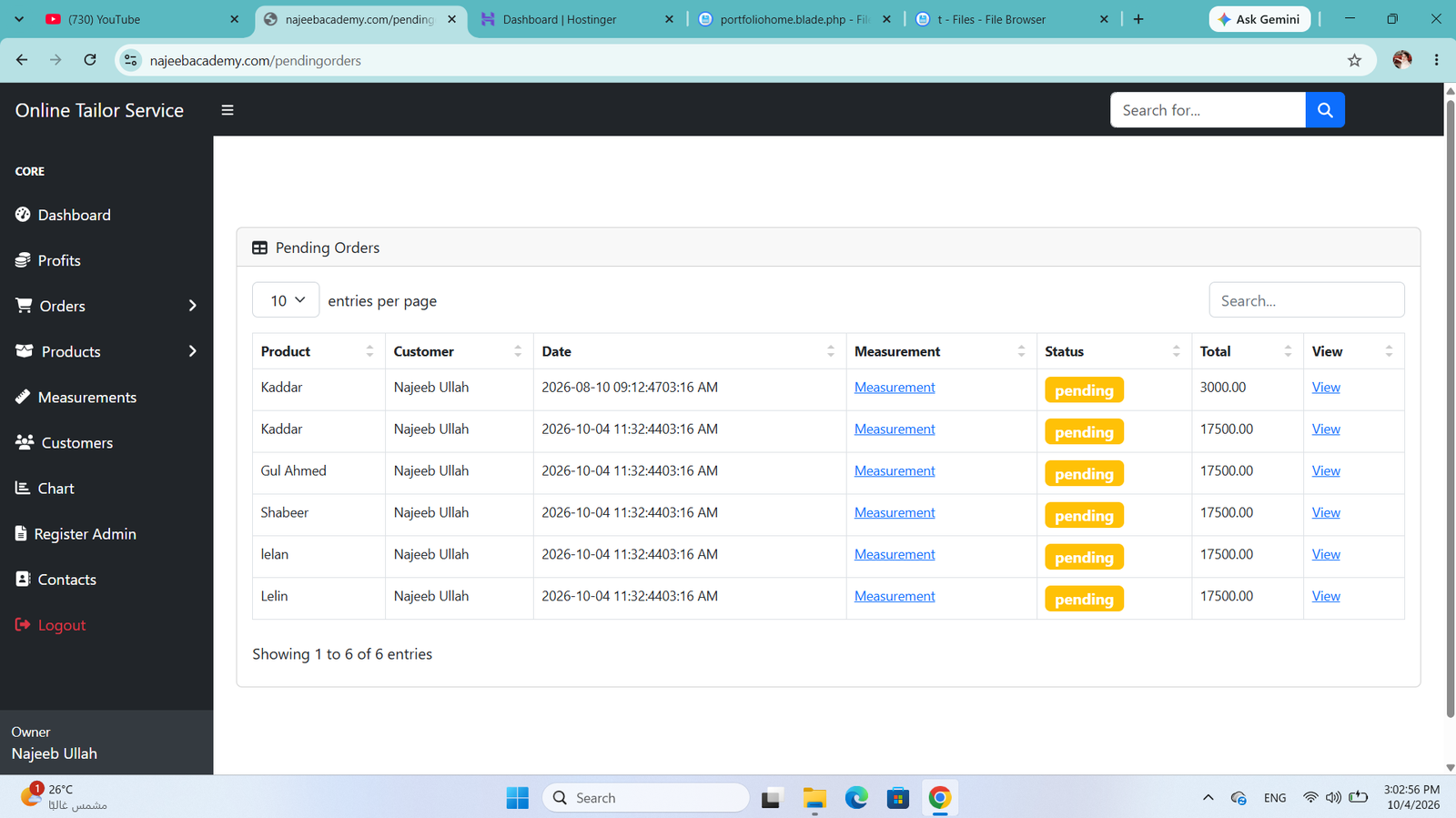Open a new browser tab with plus
This screenshot has height=818, width=1456.
pos(1138,19)
